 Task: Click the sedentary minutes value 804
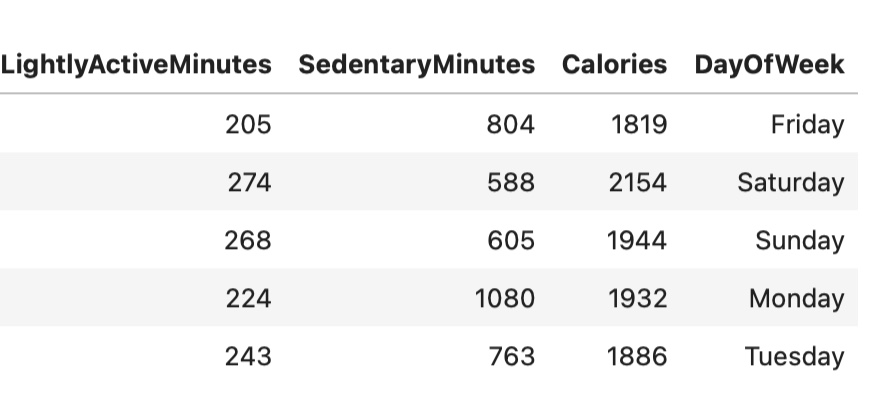(511, 125)
